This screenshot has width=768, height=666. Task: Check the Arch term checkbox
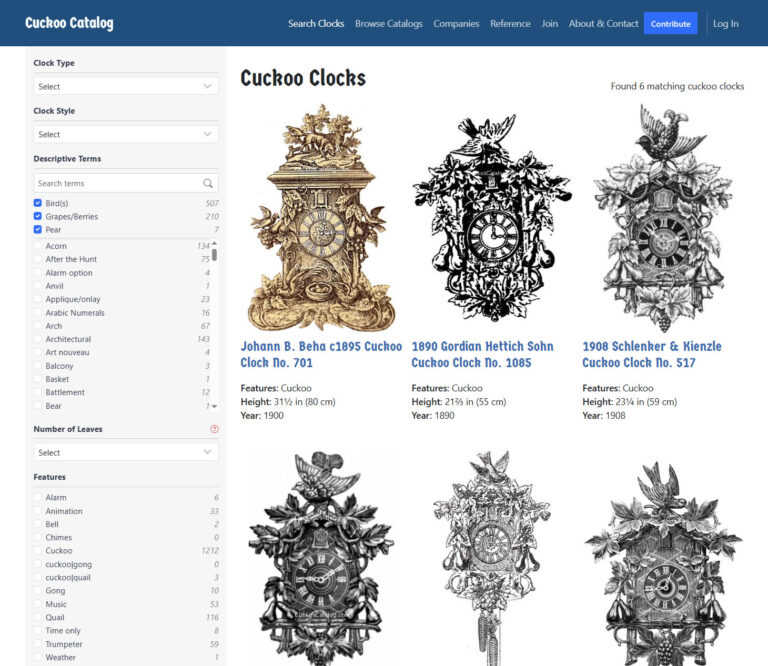coord(38,326)
